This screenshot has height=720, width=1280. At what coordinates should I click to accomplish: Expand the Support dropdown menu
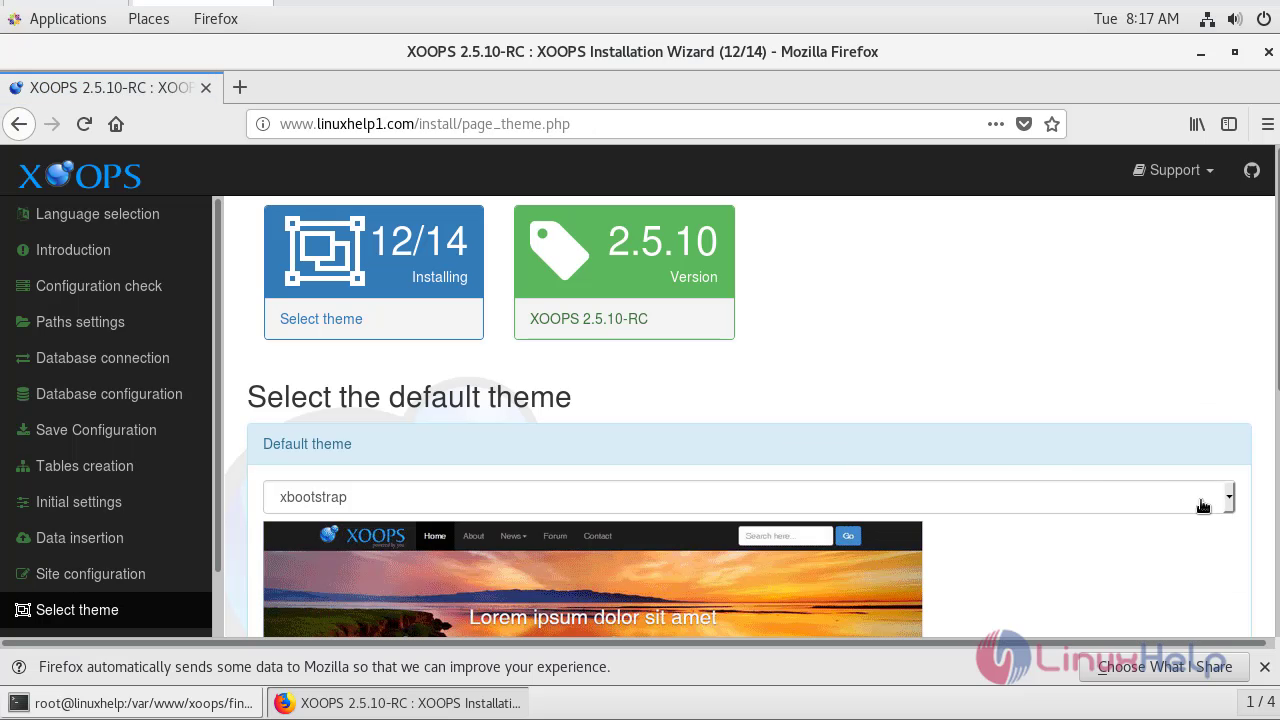pos(1173,170)
